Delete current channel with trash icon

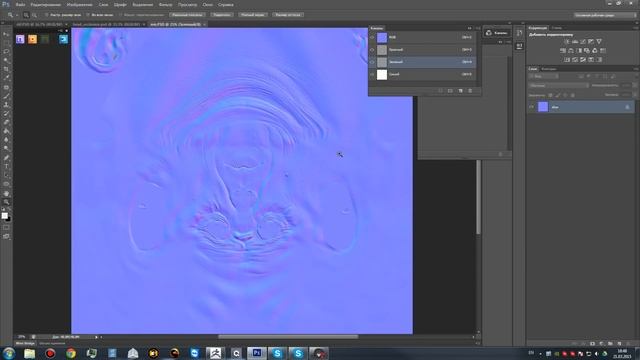[x=470, y=91]
